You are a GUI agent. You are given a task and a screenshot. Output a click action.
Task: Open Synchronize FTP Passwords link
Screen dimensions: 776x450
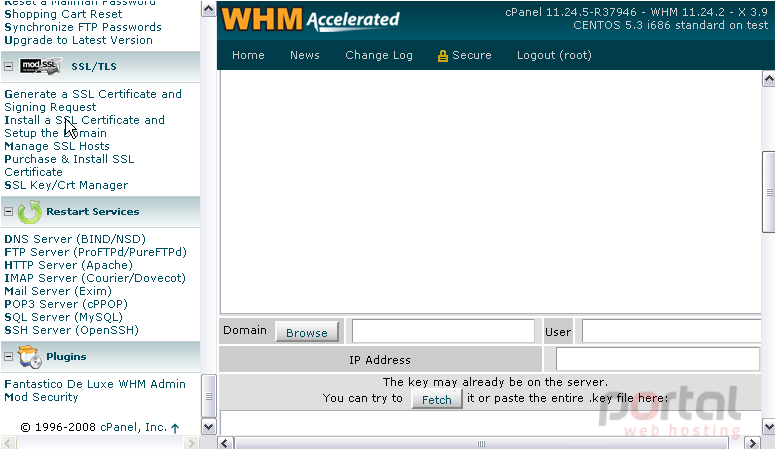pos(83,27)
